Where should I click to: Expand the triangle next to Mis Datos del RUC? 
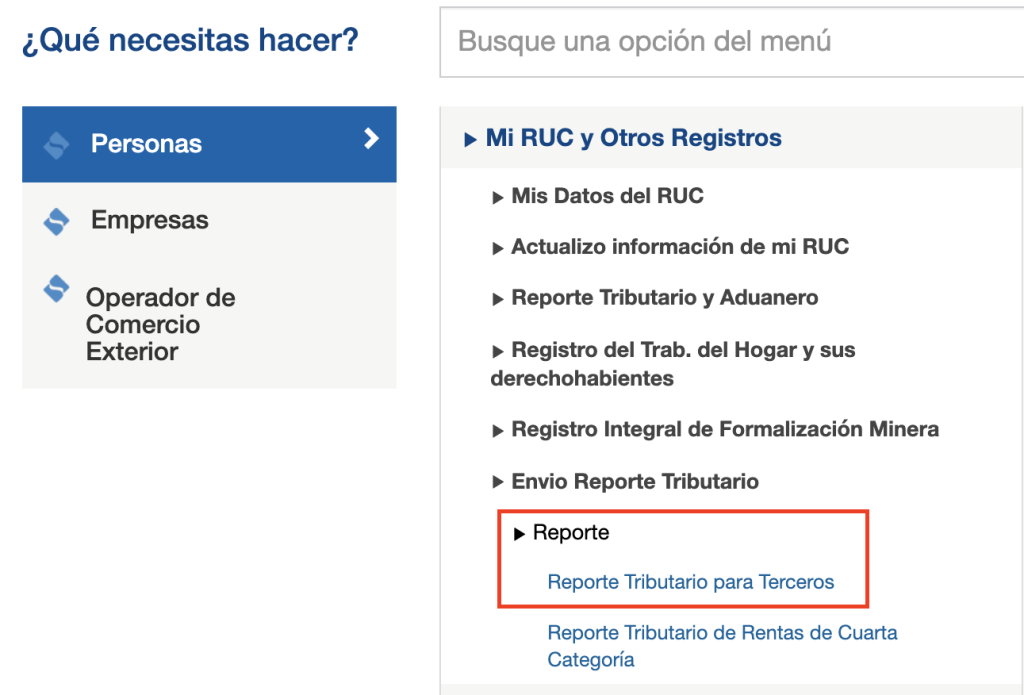498,198
